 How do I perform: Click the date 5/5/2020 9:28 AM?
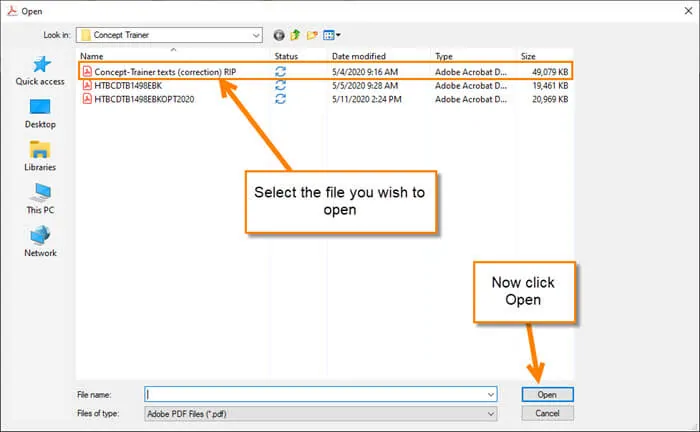point(365,86)
